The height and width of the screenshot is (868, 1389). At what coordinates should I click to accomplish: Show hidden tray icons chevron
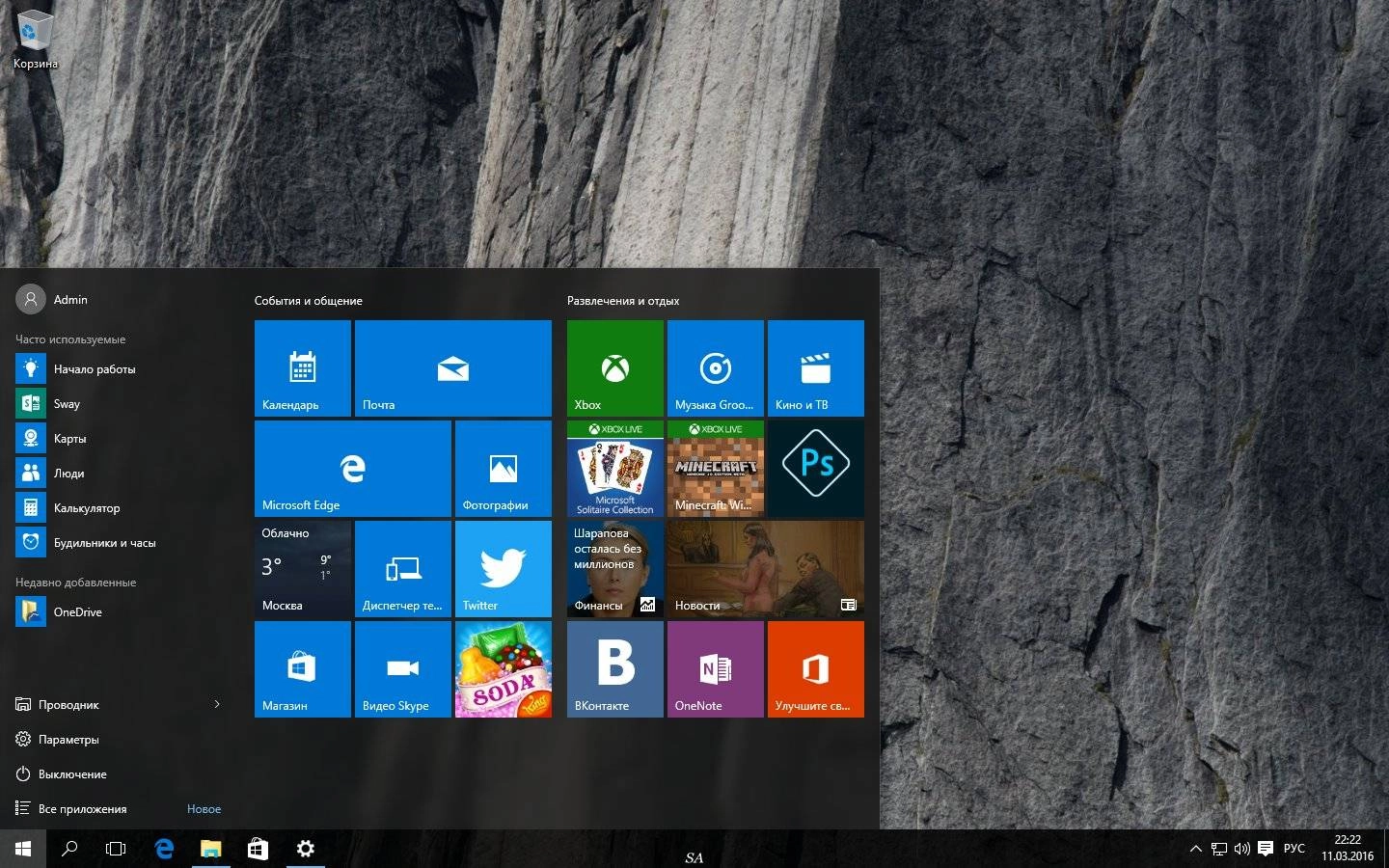pyautogui.click(x=1196, y=849)
